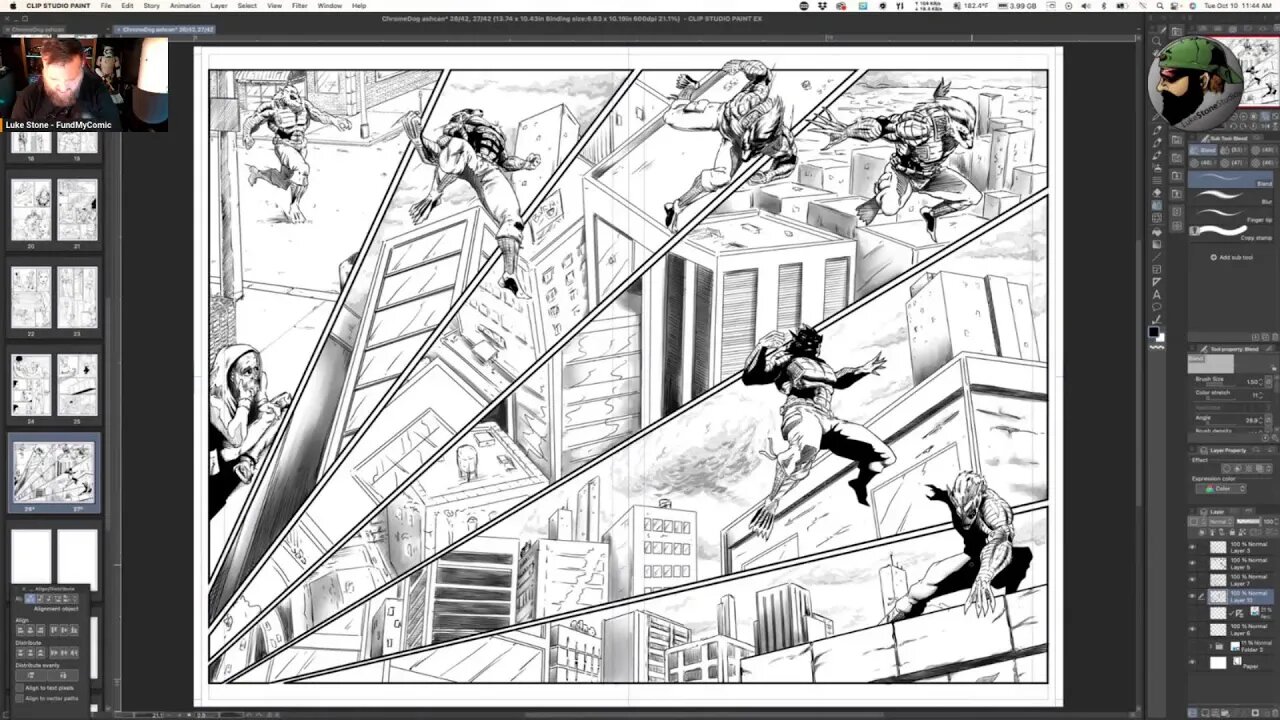Screen dimensions: 1280x720
Task: Select the Text tool (A icon)
Action: point(1157,294)
